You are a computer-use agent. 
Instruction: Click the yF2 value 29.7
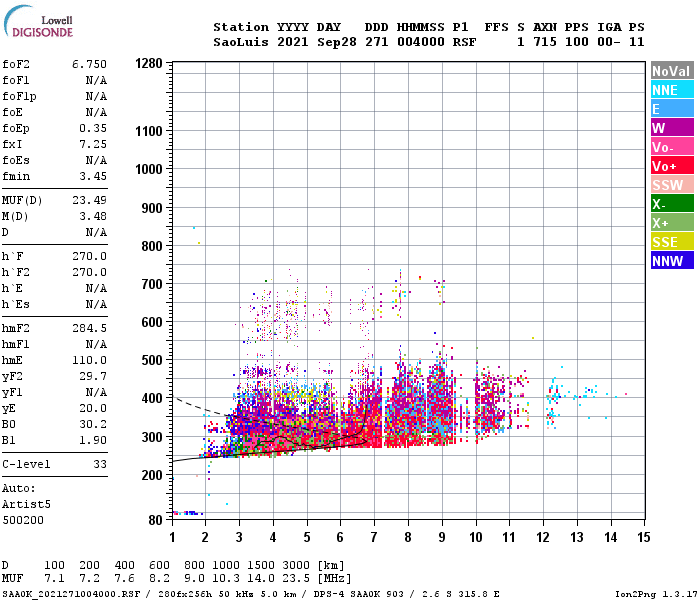point(93,376)
